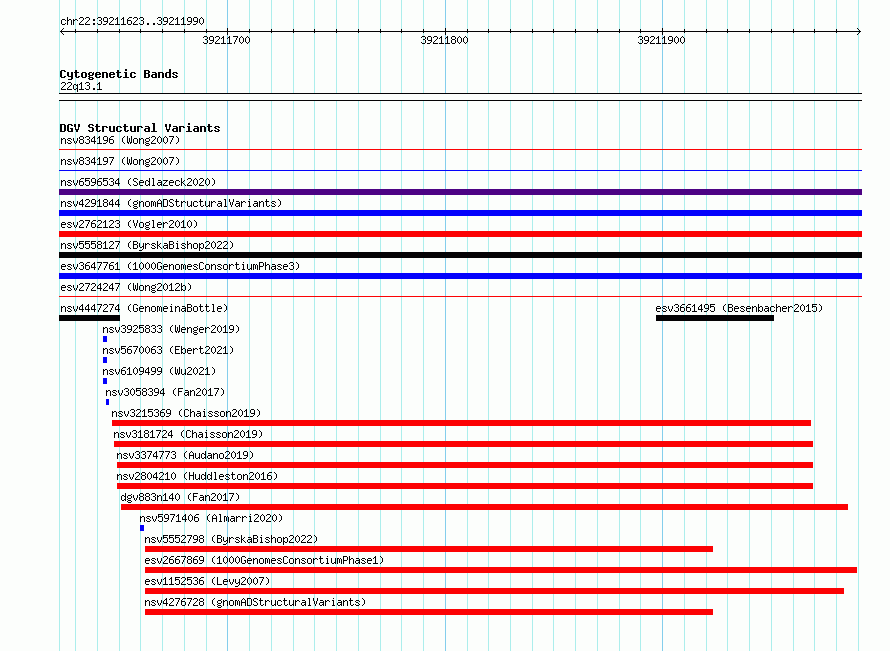890x651 pixels.
Task: Open nsv5670063 (Ebert2021) label
Action: pos(168,350)
